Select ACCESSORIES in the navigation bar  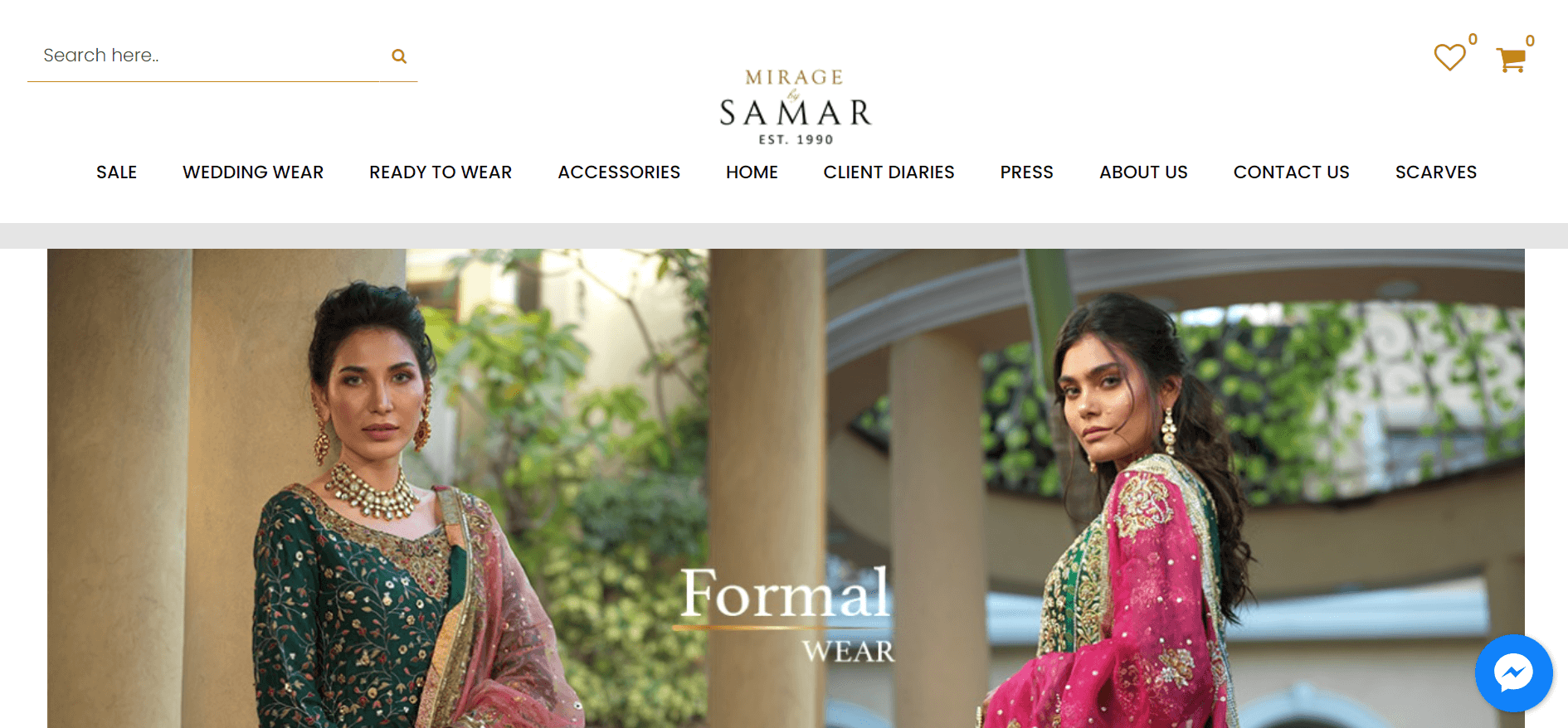click(619, 172)
